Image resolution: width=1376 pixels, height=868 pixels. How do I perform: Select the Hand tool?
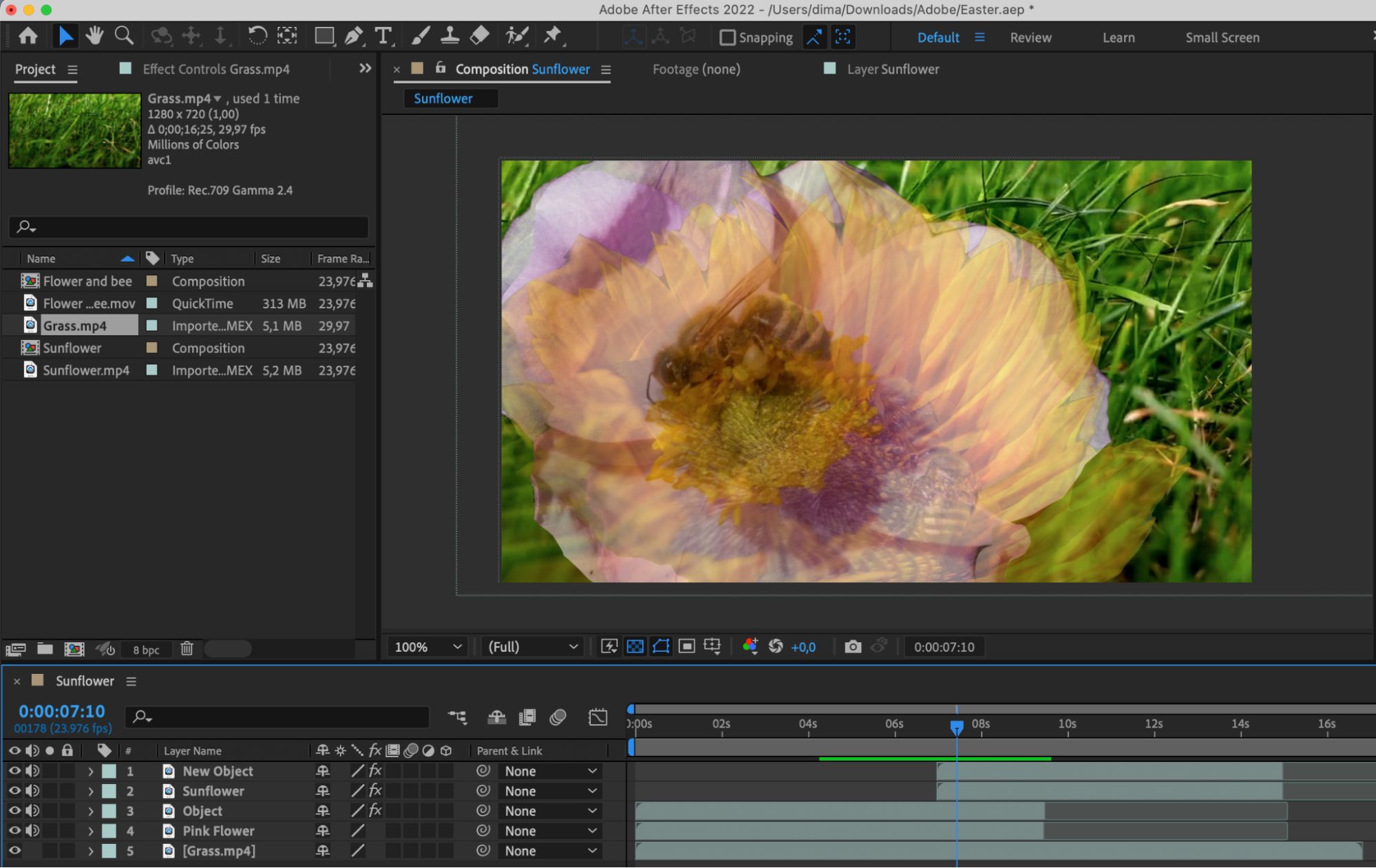[x=94, y=36]
